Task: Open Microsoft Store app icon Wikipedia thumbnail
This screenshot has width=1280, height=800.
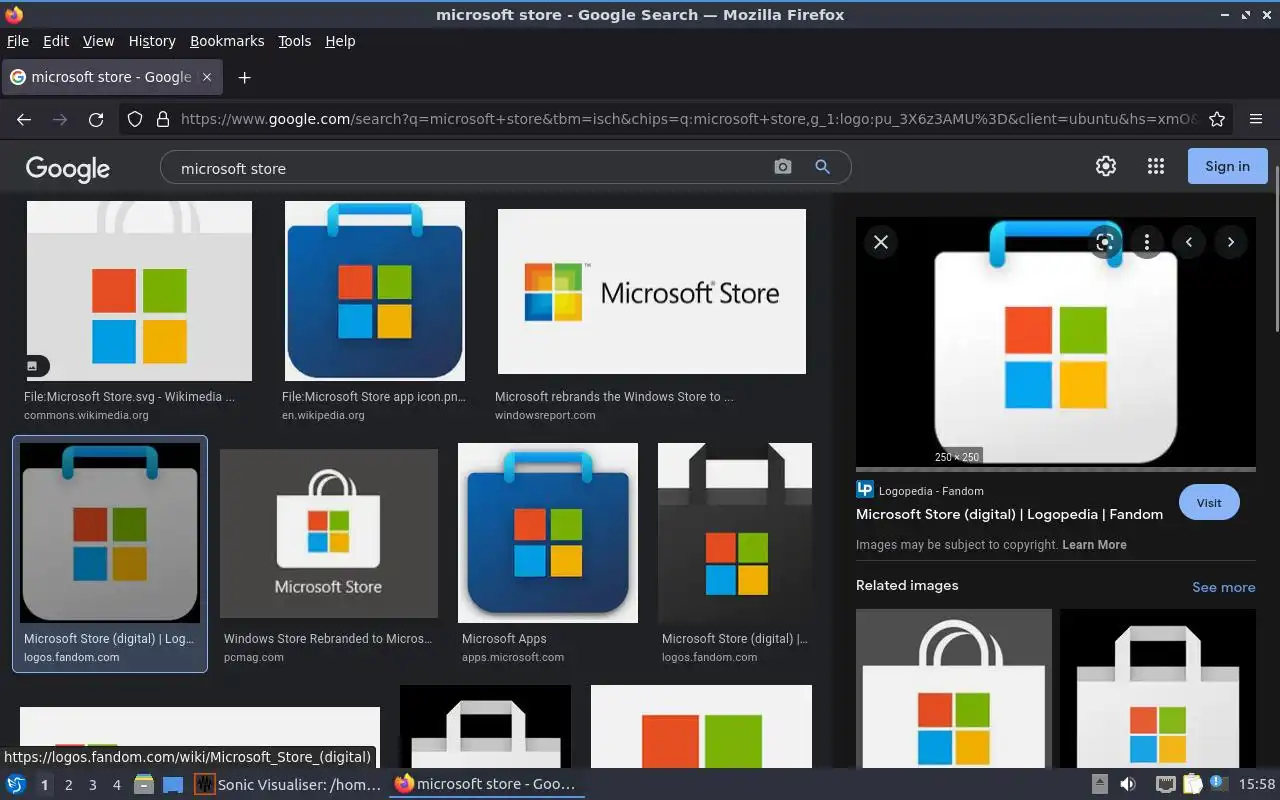Action: pyautogui.click(x=375, y=291)
